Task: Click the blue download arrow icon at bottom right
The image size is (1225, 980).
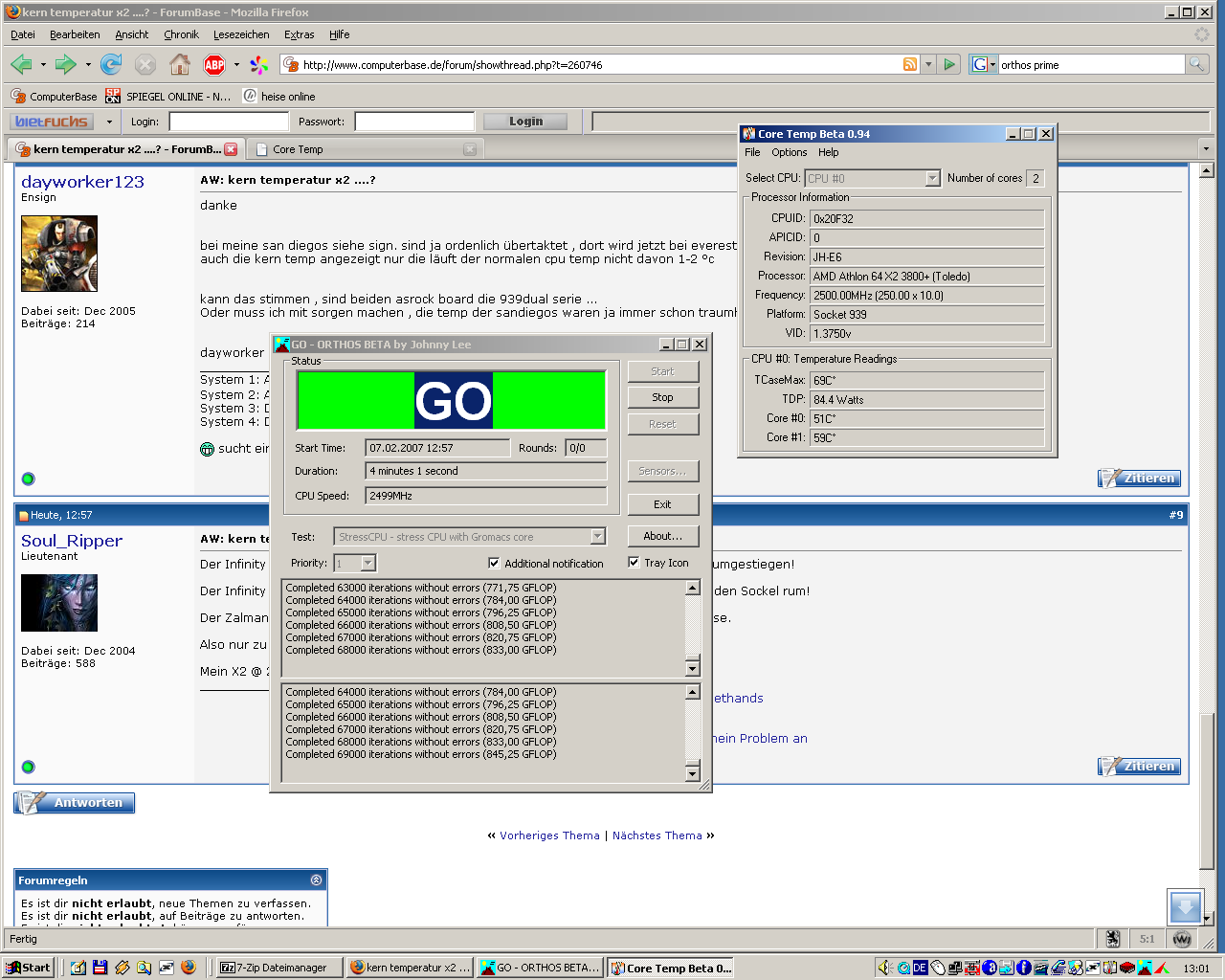Action: tap(1185, 907)
